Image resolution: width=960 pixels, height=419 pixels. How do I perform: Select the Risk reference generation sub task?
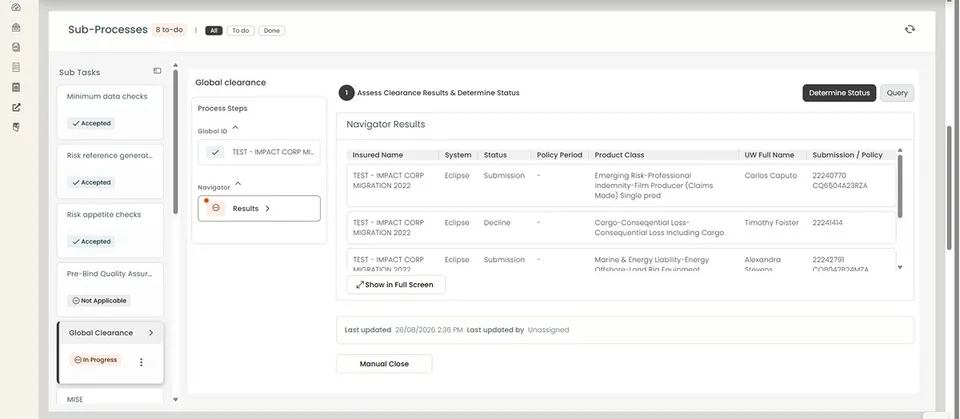(110, 171)
